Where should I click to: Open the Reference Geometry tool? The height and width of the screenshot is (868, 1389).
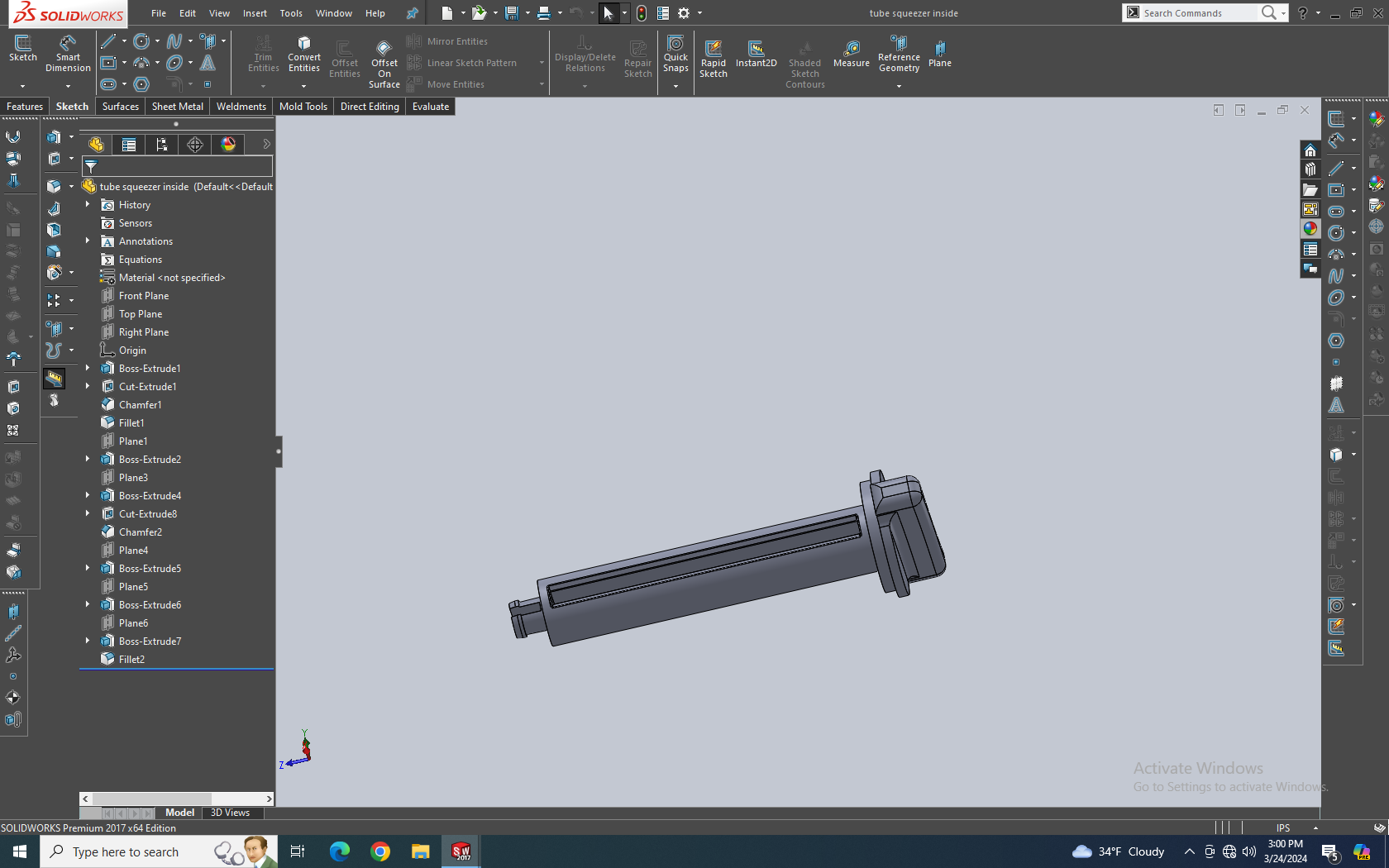tap(899, 54)
